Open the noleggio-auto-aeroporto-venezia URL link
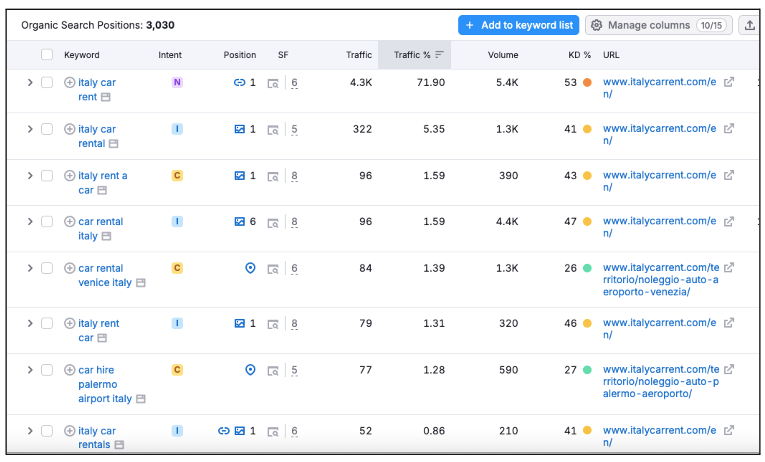The width and height of the screenshot is (765, 462). point(660,280)
